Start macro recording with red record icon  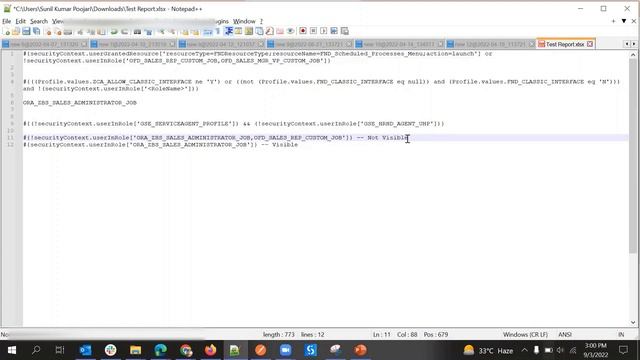303,31
